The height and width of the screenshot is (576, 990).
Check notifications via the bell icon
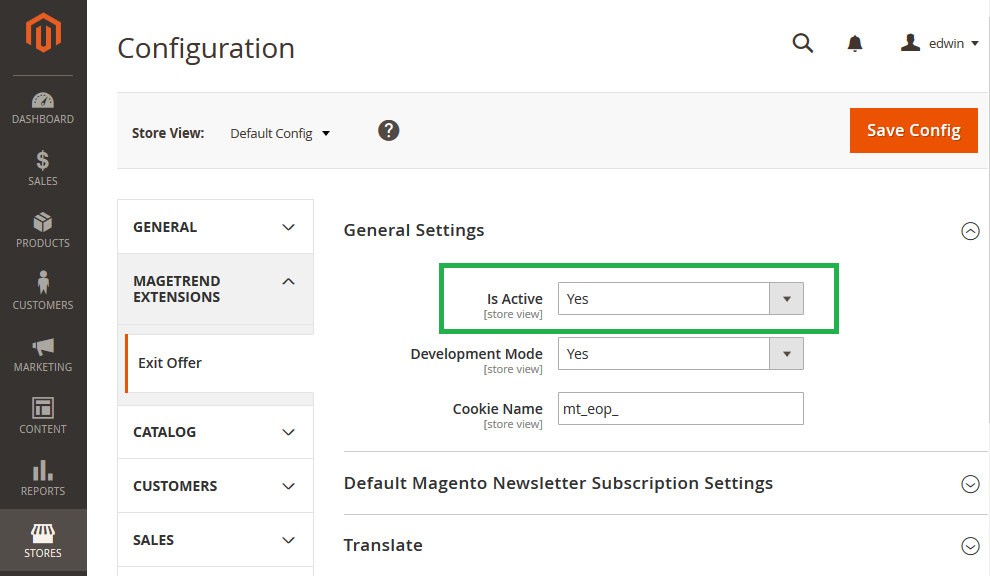[855, 43]
